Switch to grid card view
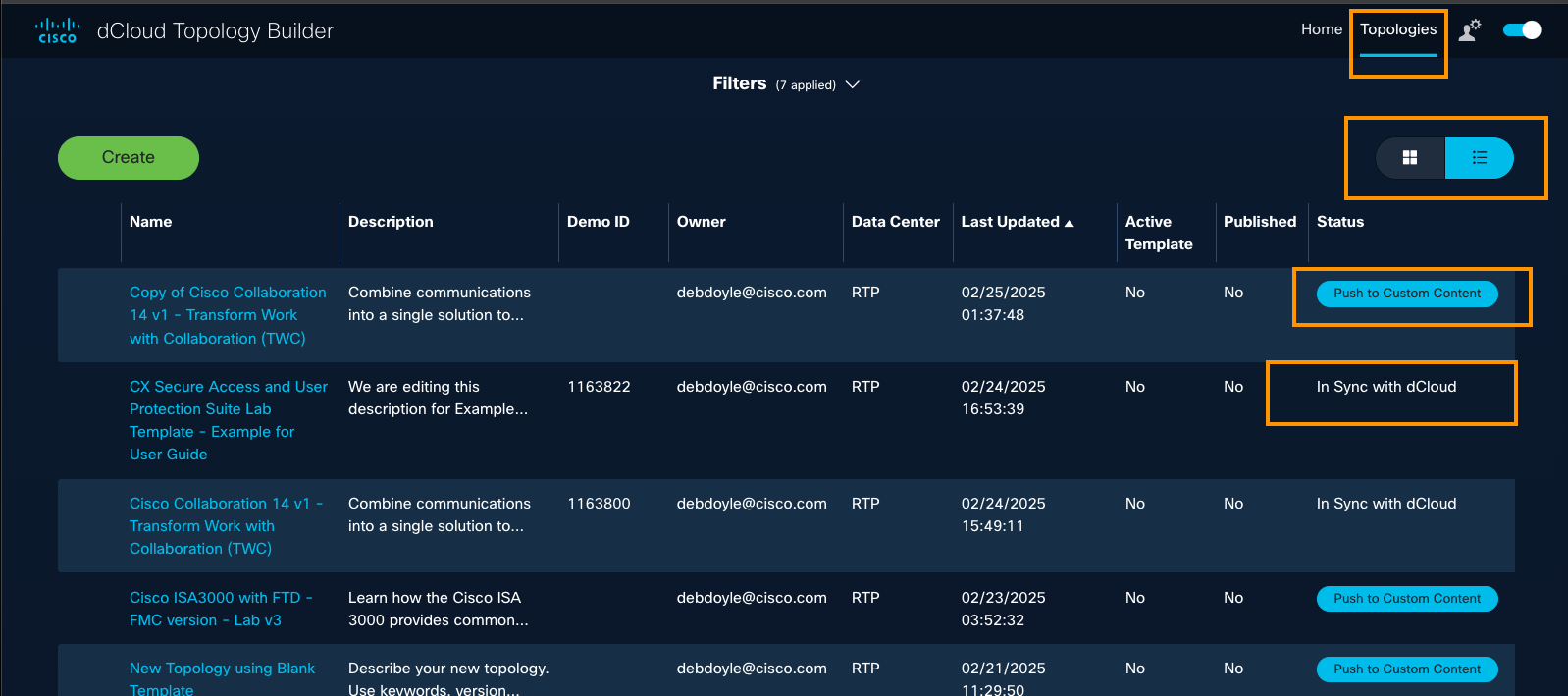Image resolution: width=1568 pixels, height=696 pixels. point(1410,158)
